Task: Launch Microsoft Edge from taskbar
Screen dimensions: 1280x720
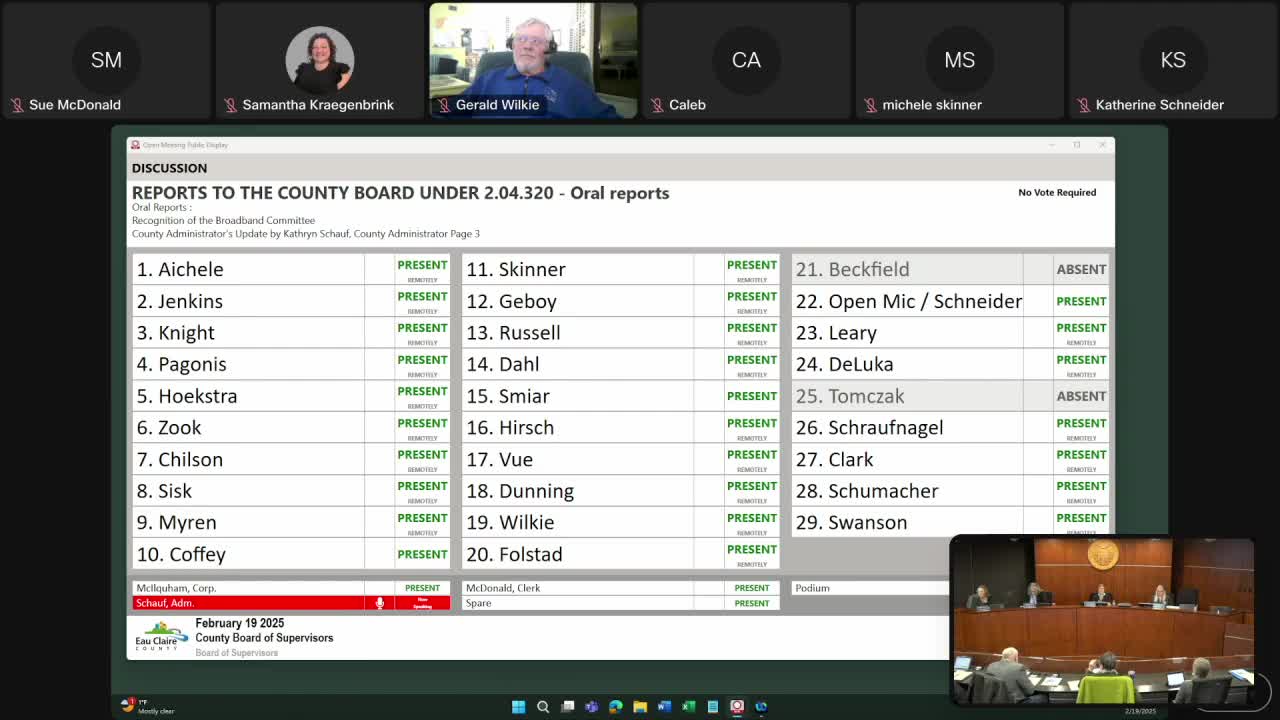Action: click(616, 707)
